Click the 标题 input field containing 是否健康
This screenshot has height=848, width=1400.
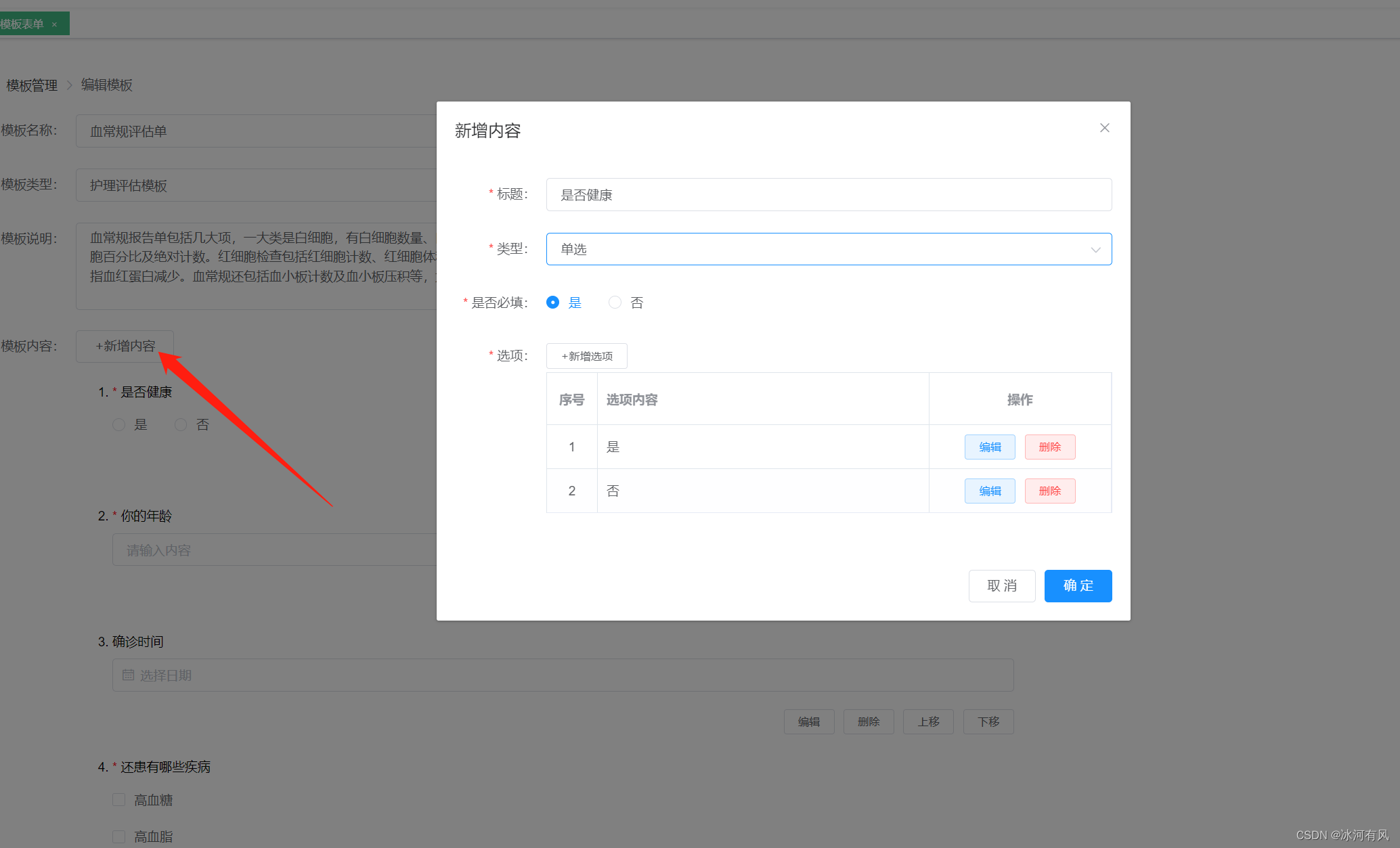(828, 195)
